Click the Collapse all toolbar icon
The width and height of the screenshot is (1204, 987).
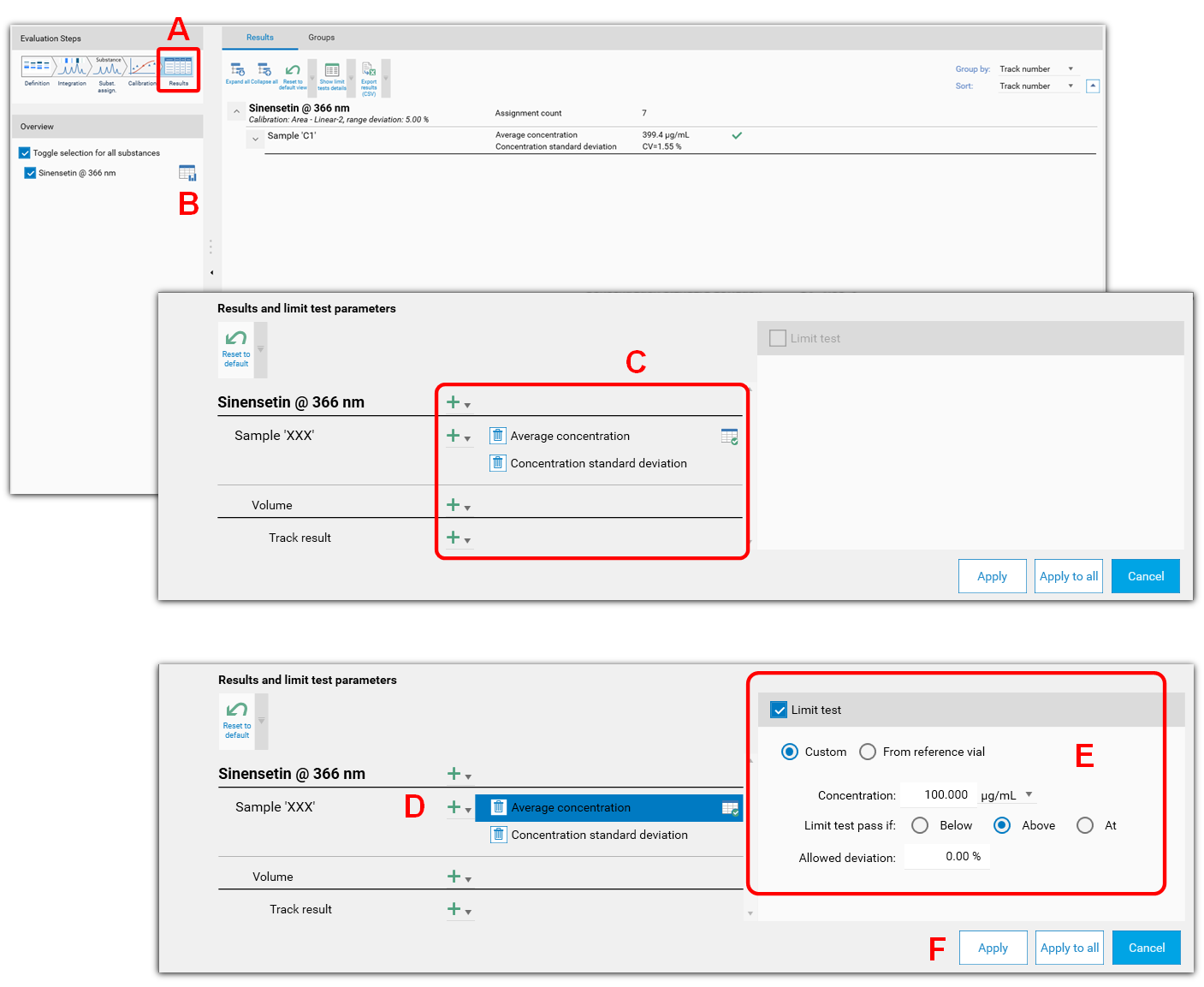(x=264, y=71)
